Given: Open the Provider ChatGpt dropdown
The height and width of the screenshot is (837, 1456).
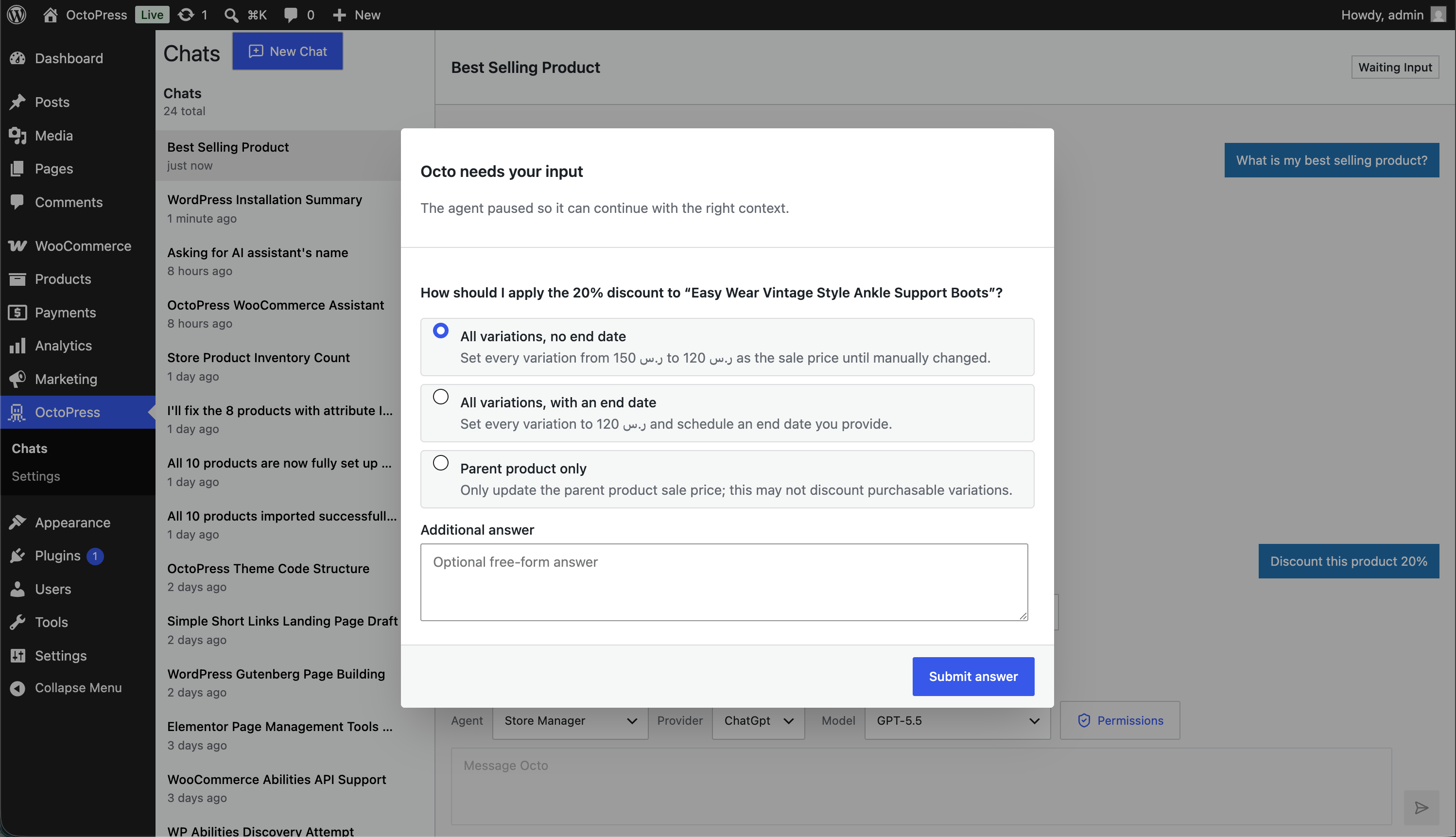Looking at the screenshot, I should tap(759, 720).
